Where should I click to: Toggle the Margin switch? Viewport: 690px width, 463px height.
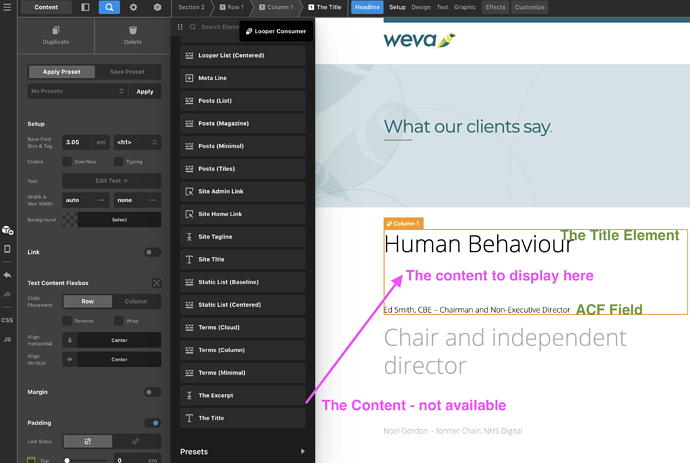152,392
